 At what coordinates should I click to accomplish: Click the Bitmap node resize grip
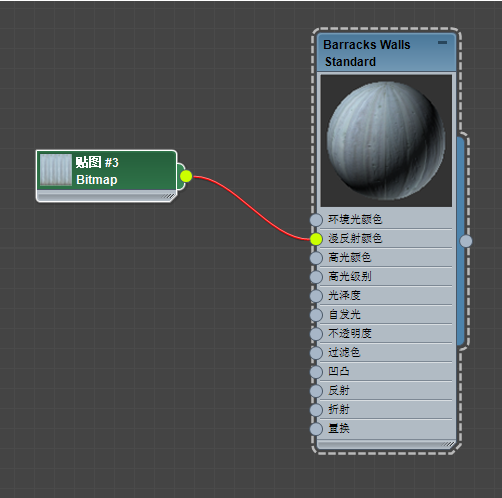coord(168,196)
